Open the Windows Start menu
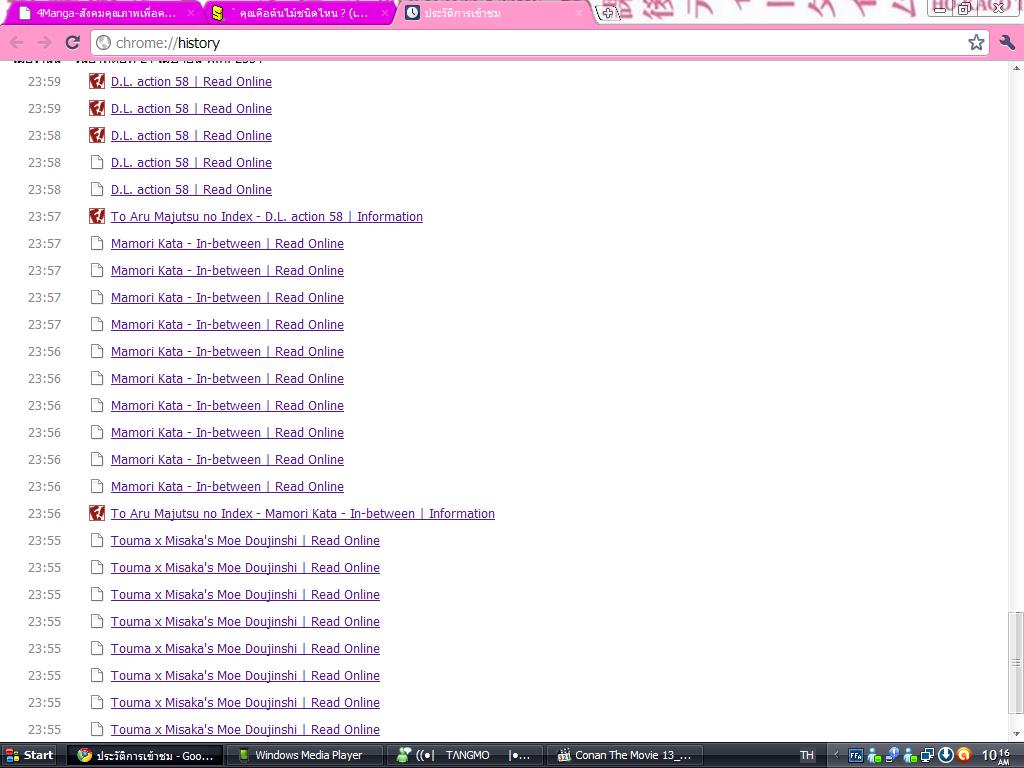1024x768 pixels. point(29,756)
